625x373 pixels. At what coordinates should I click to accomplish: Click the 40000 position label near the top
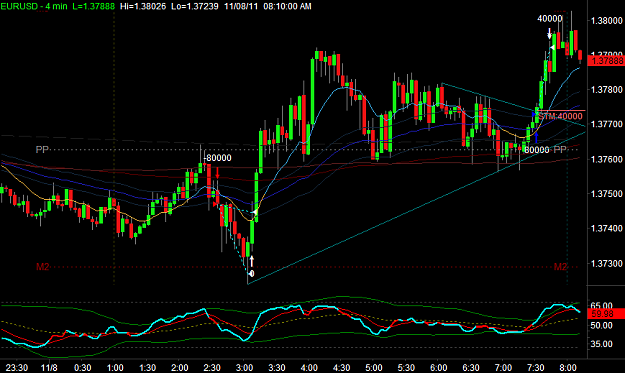tap(550, 19)
